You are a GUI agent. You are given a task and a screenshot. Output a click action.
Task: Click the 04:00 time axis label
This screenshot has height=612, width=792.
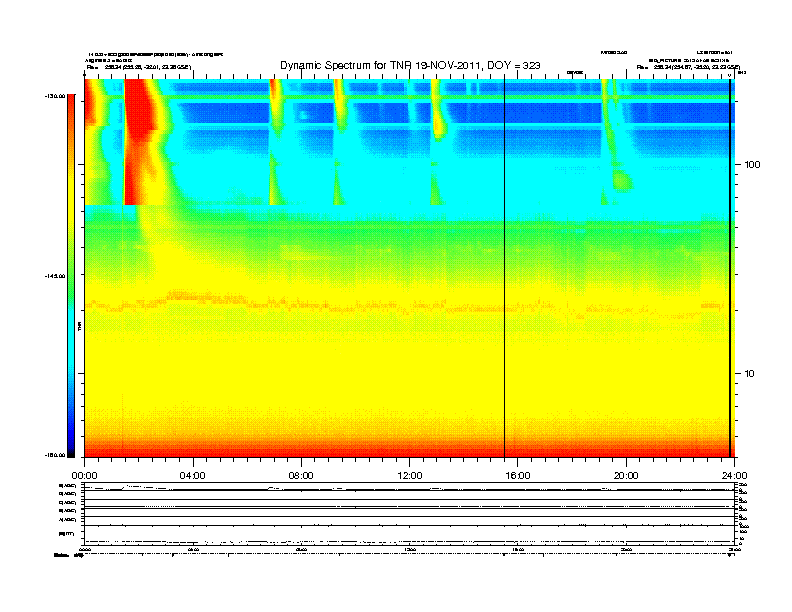coord(193,476)
